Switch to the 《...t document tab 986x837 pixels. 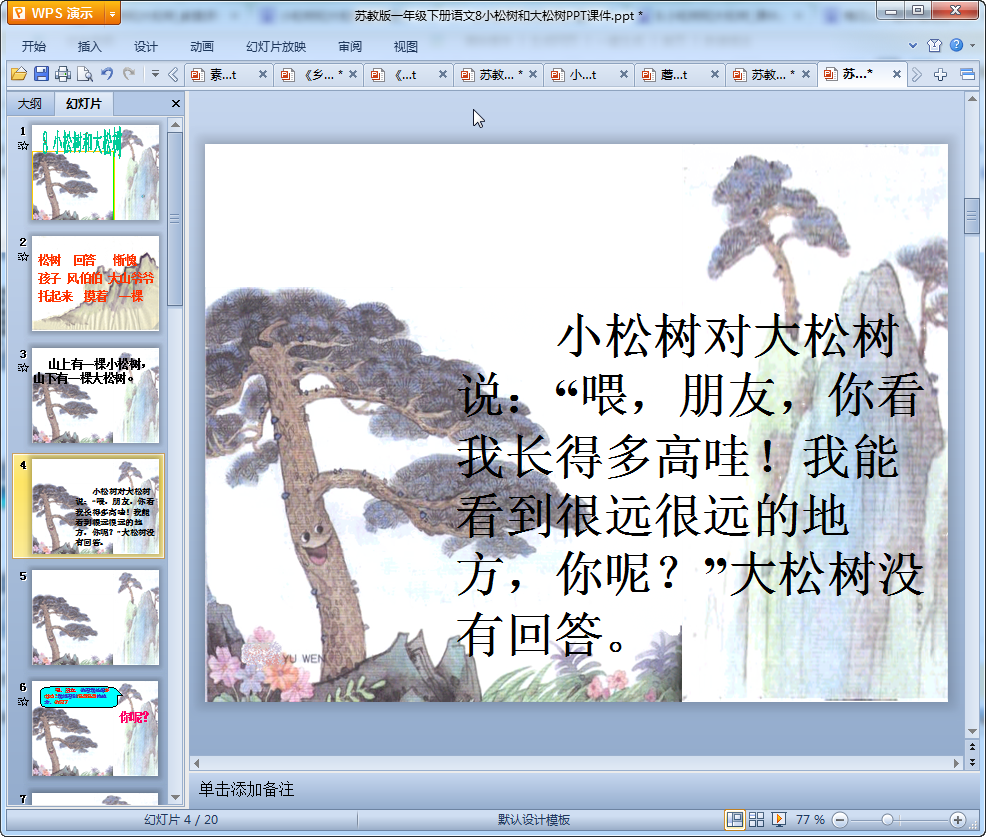click(x=402, y=75)
